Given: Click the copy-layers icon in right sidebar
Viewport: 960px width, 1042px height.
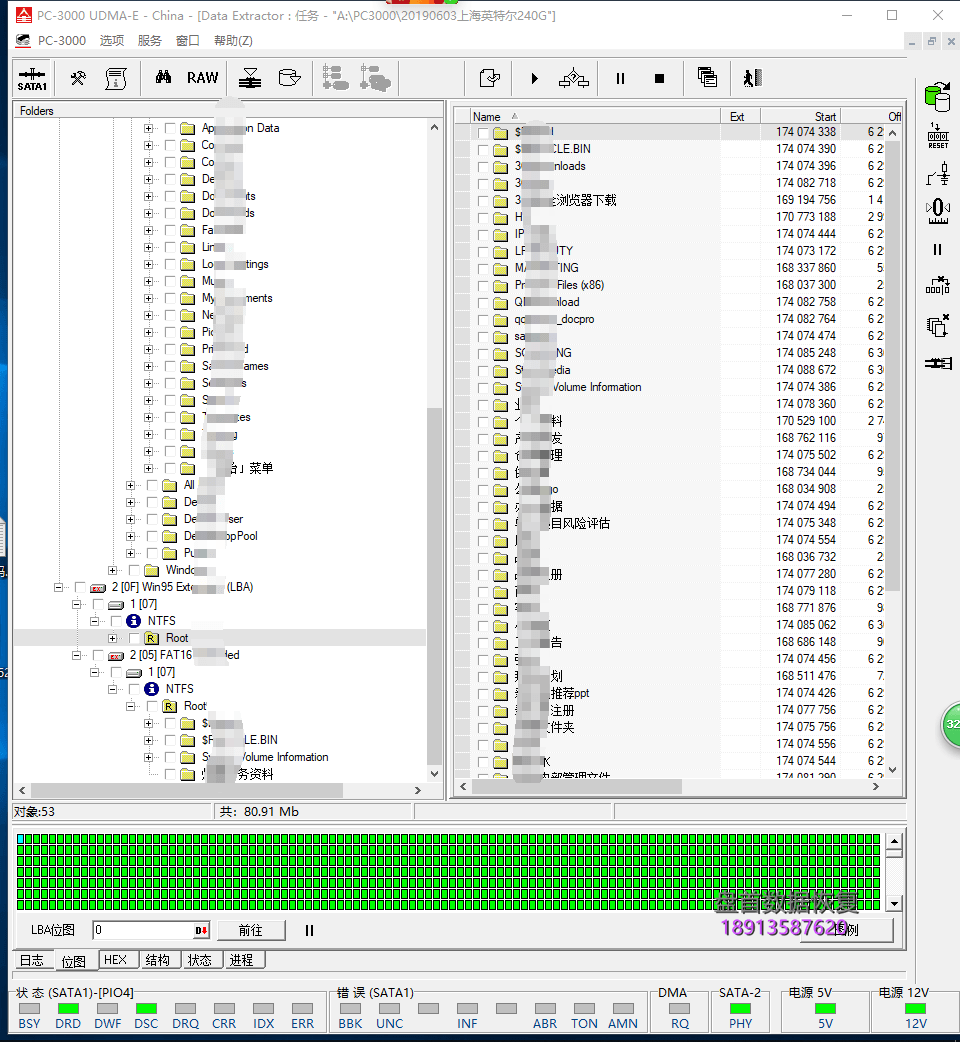Looking at the screenshot, I should [x=937, y=326].
